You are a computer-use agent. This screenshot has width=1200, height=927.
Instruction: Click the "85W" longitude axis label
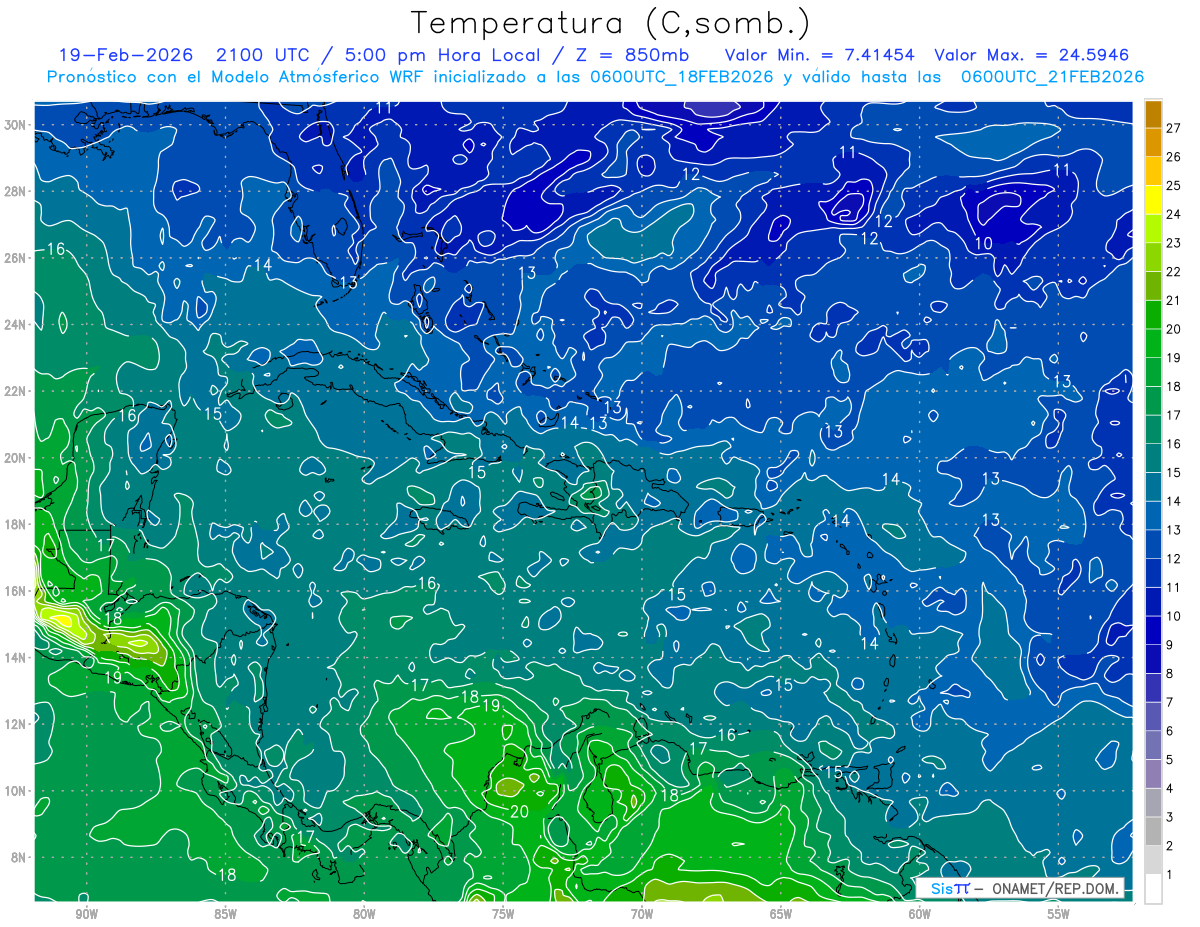[225, 914]
